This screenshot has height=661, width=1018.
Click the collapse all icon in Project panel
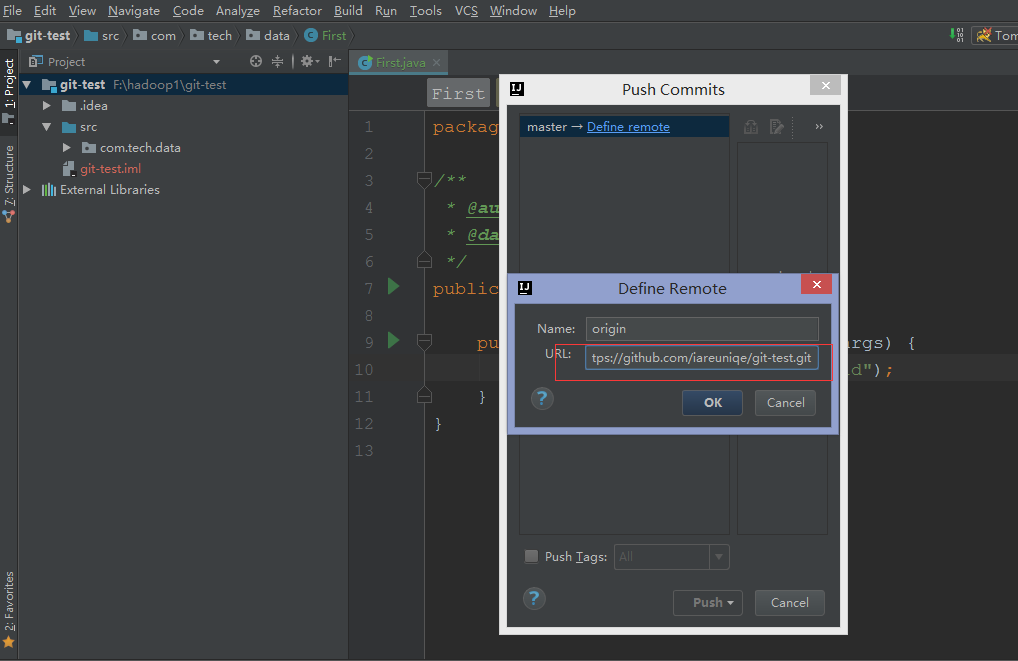click(277, 62)
